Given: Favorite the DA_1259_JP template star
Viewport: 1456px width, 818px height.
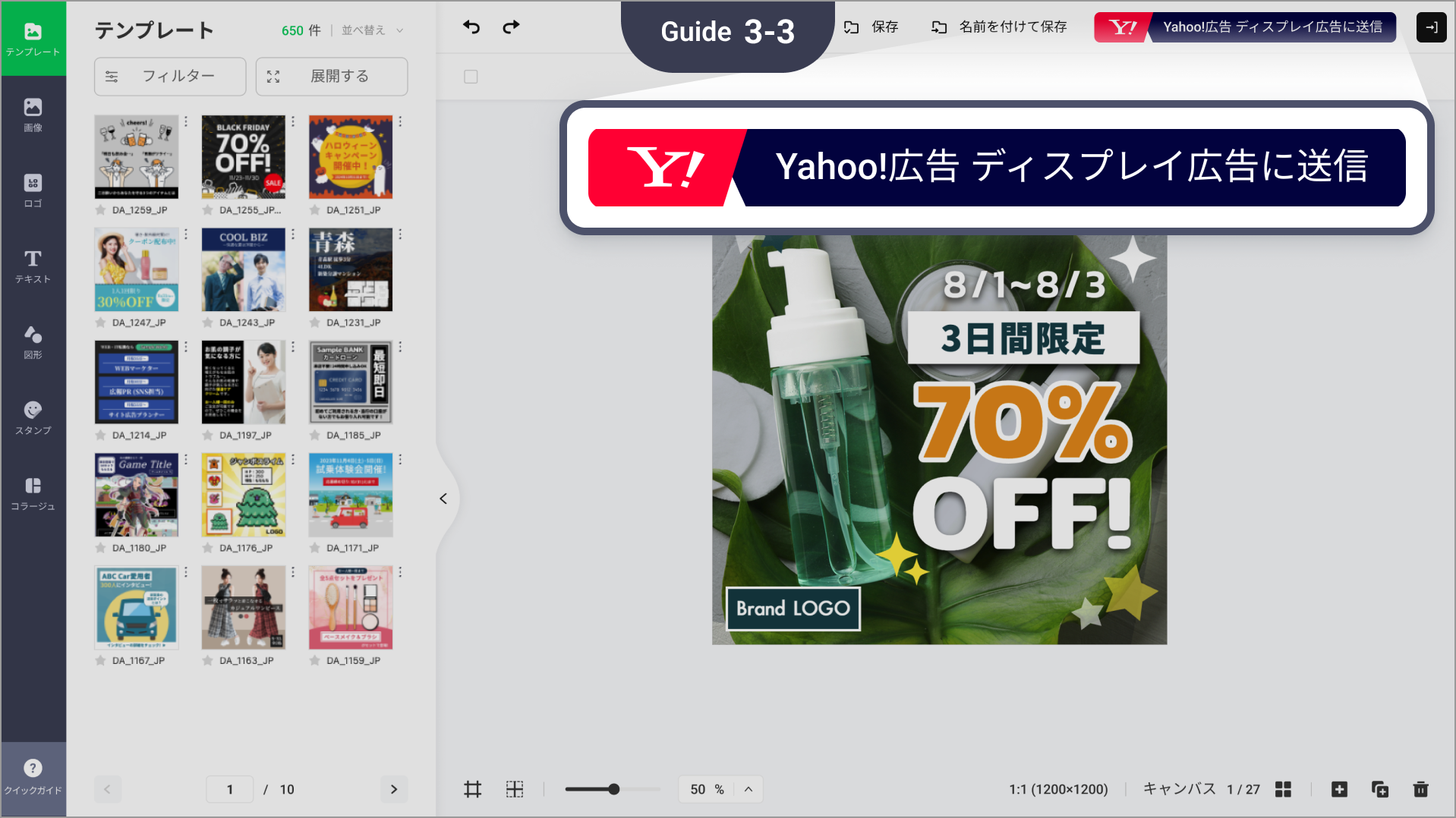Looking at the screenshot, I should [100, 210].
